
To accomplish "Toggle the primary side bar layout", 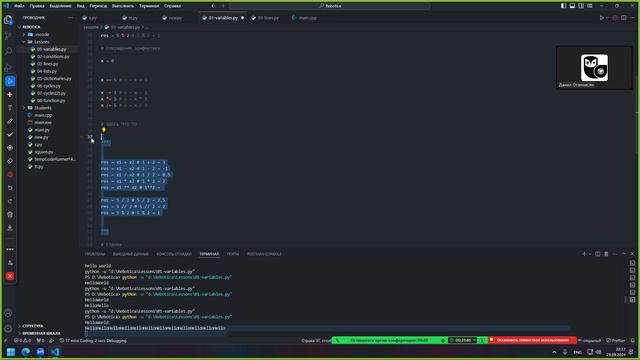I will tap(563, 6).
